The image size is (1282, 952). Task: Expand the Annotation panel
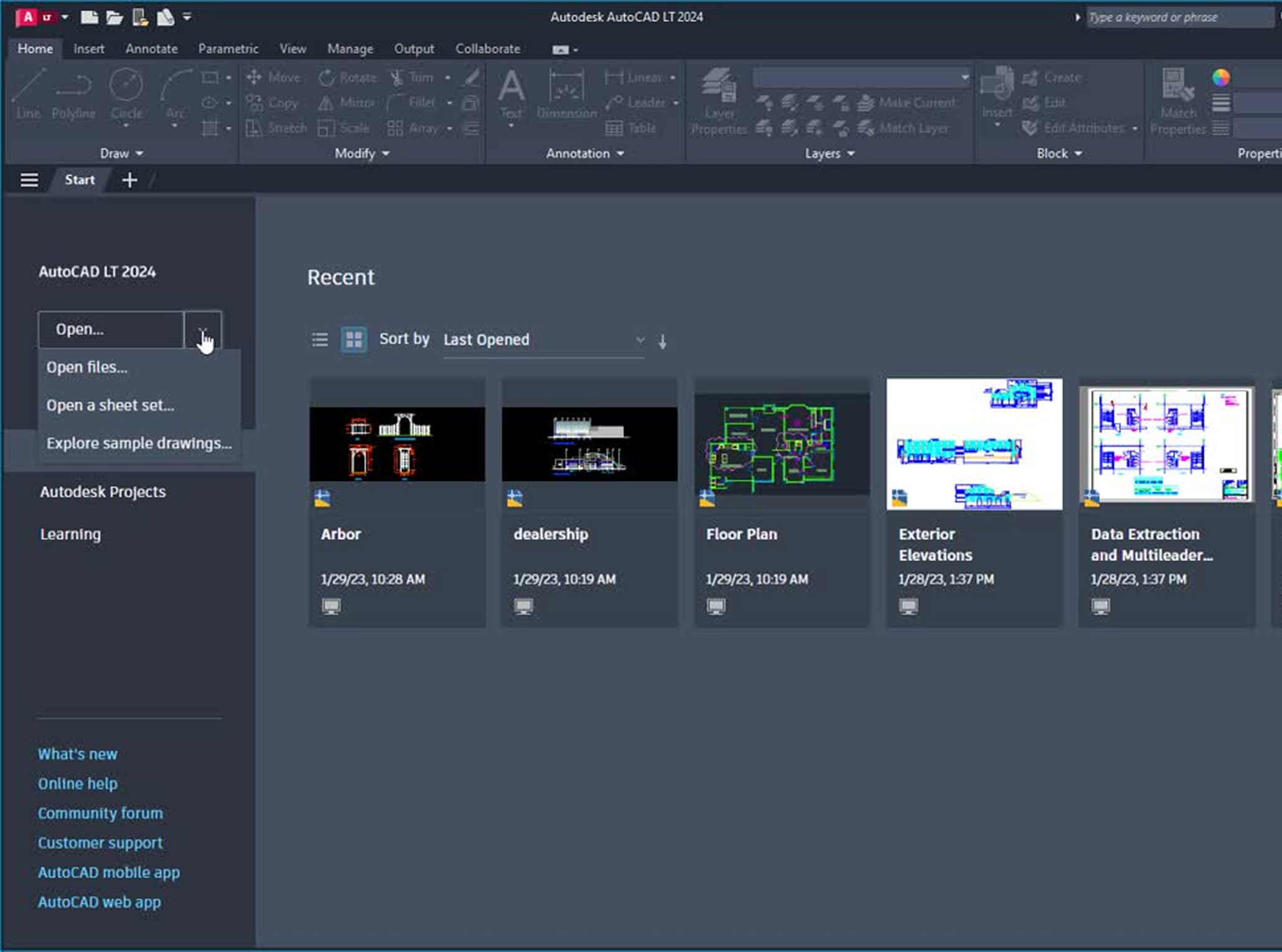585,153
